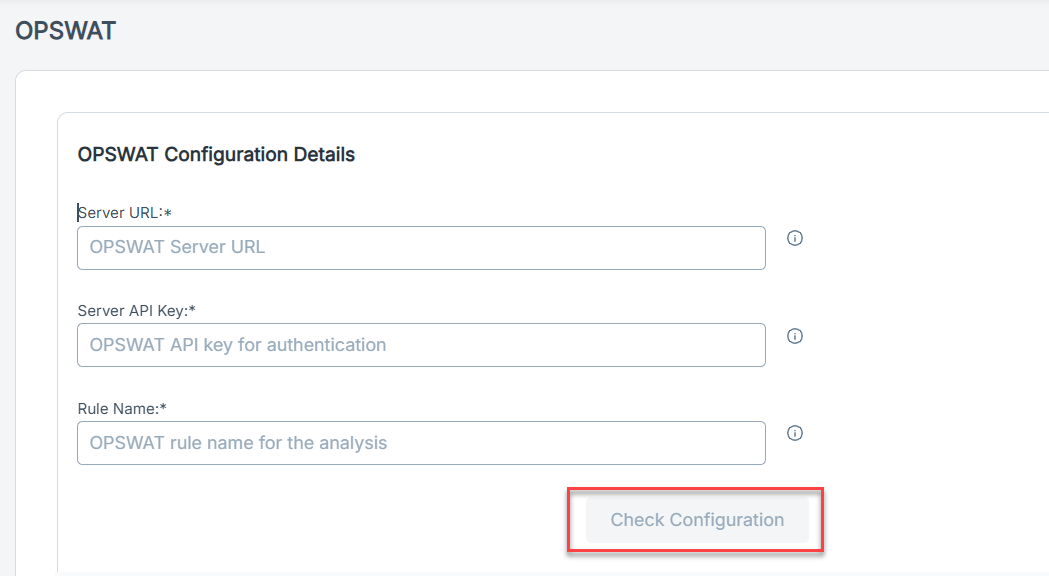Screen dimensions: 1049x576
Task: Click the OPSWAT page title
Action: point(66,31)
